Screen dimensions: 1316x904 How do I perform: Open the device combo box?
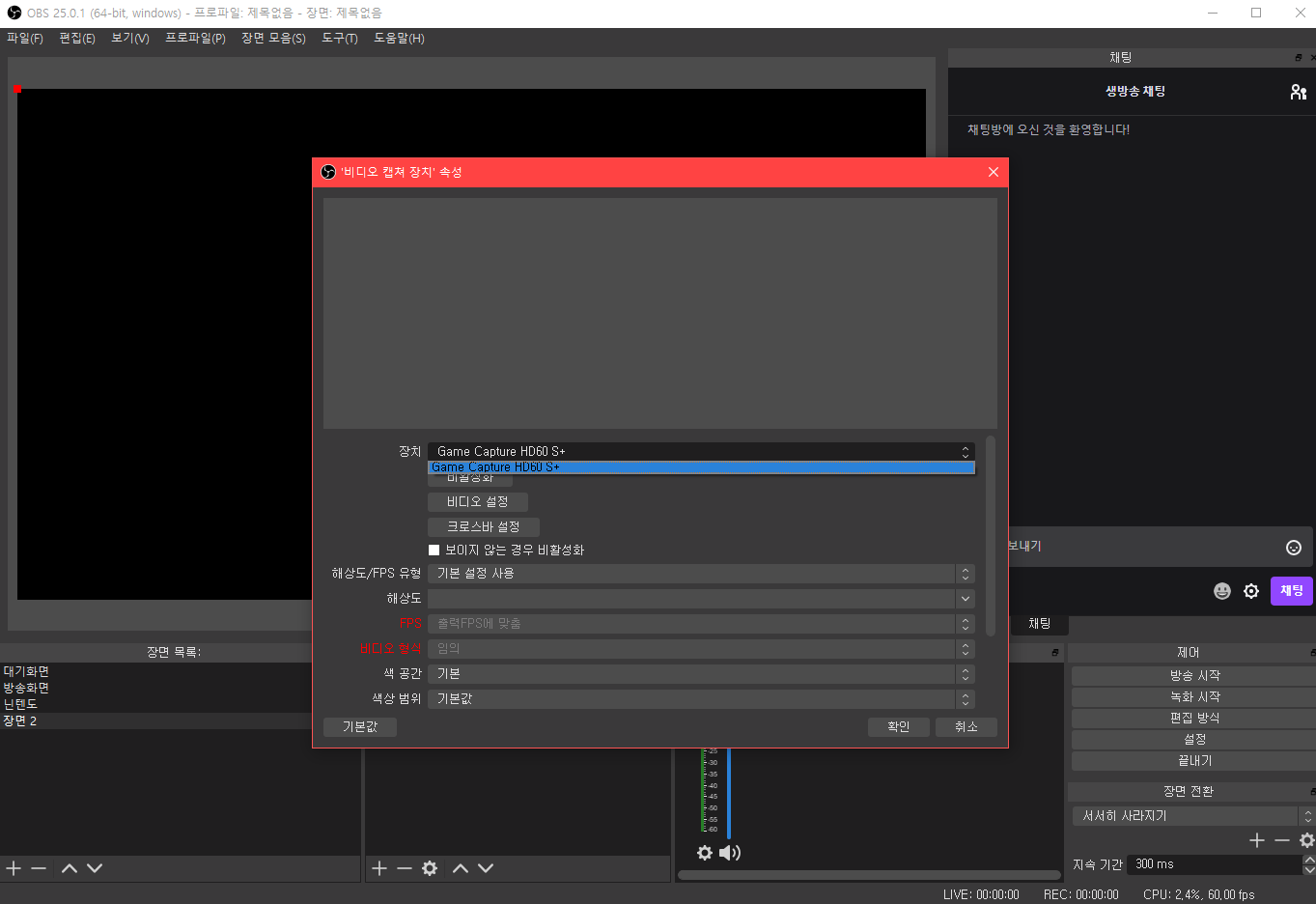pos(701,451)
